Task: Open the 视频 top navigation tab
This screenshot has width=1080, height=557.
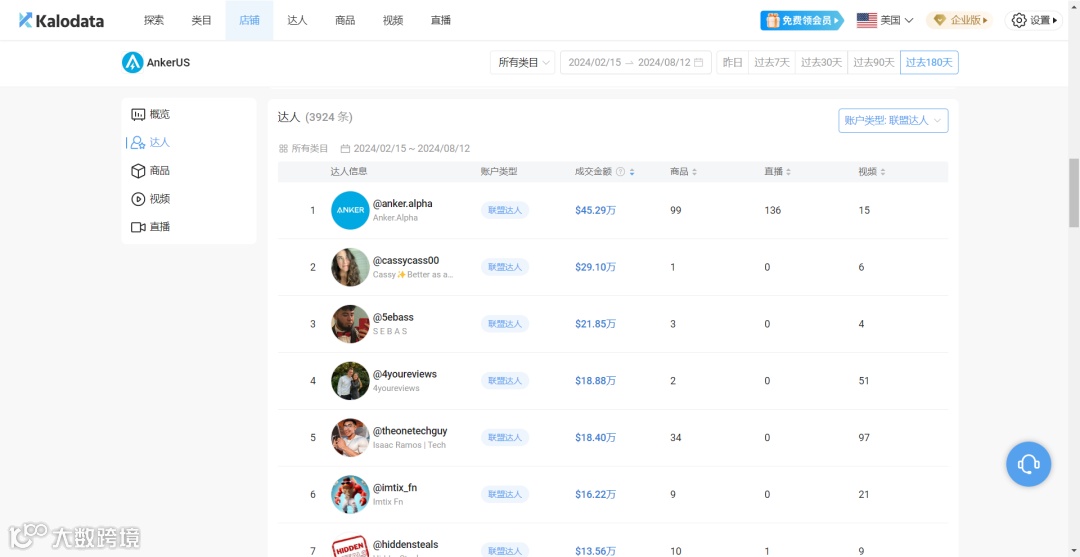Action: click(393, 21)
